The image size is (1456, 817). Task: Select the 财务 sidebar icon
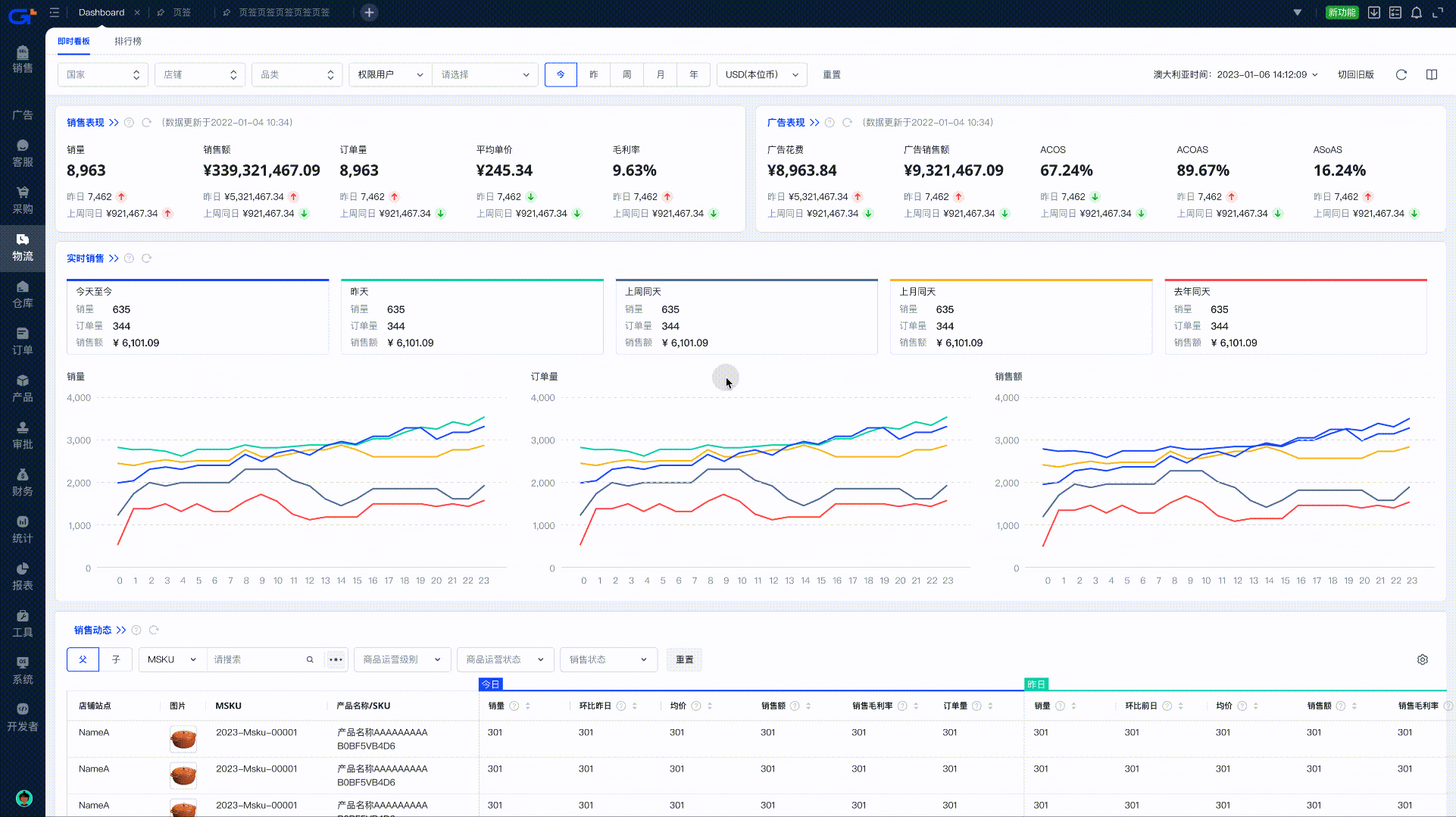point(23,483)
